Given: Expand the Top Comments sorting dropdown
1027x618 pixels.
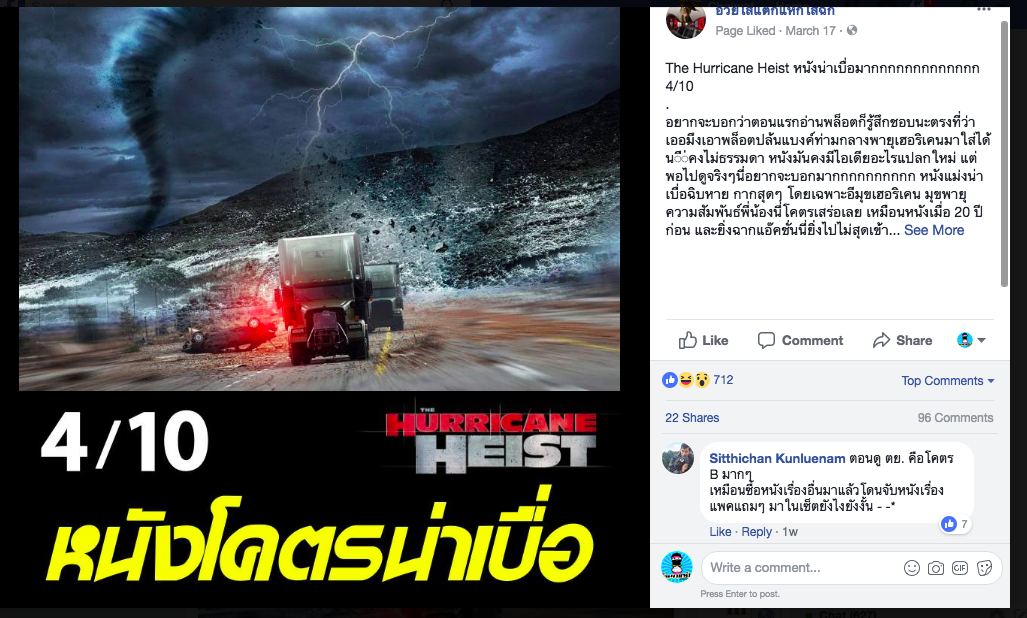Looking at the screenshot, I should 948,380.
